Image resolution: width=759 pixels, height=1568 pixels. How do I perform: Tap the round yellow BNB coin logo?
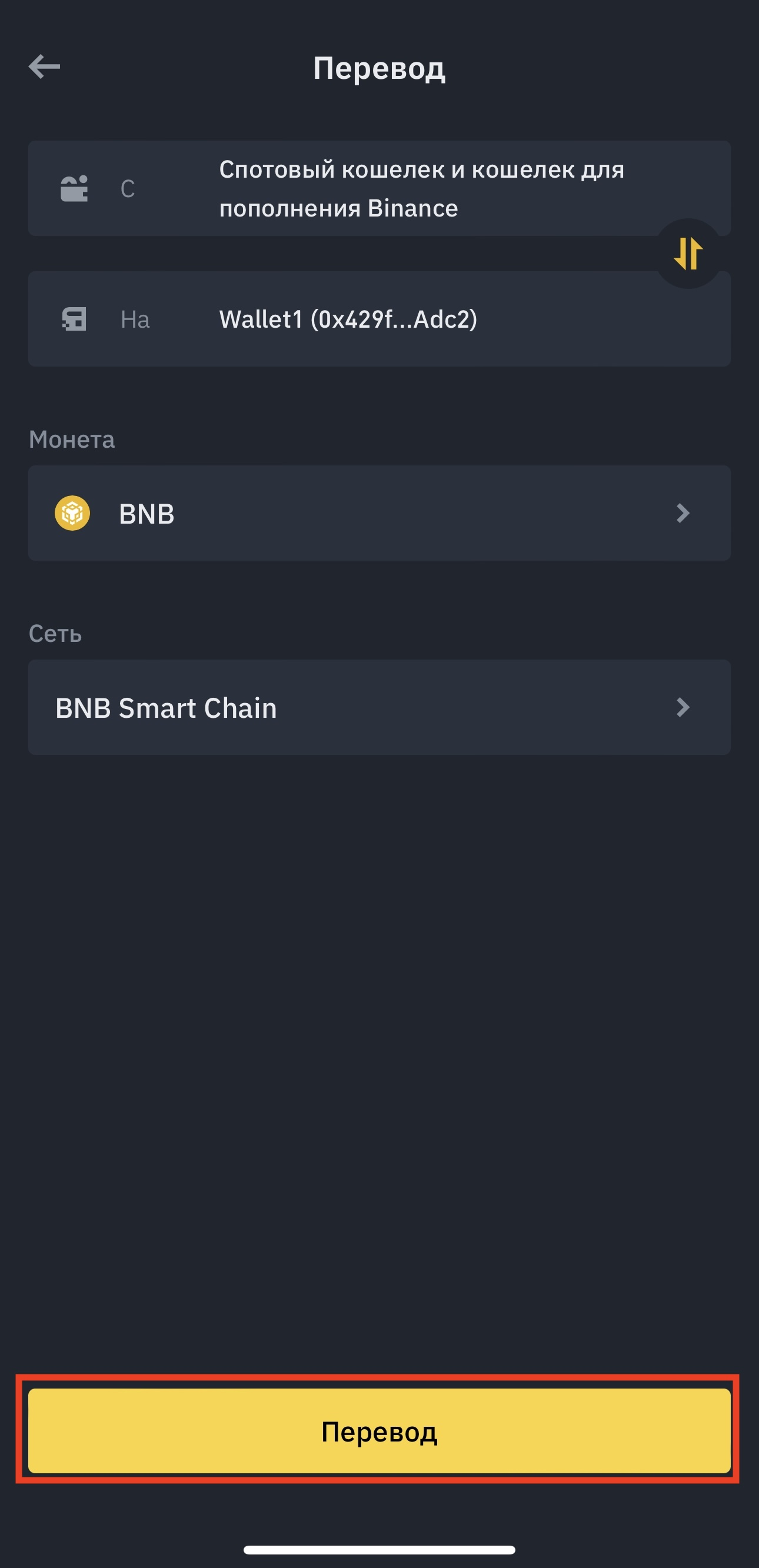click(x=72, y=512)
